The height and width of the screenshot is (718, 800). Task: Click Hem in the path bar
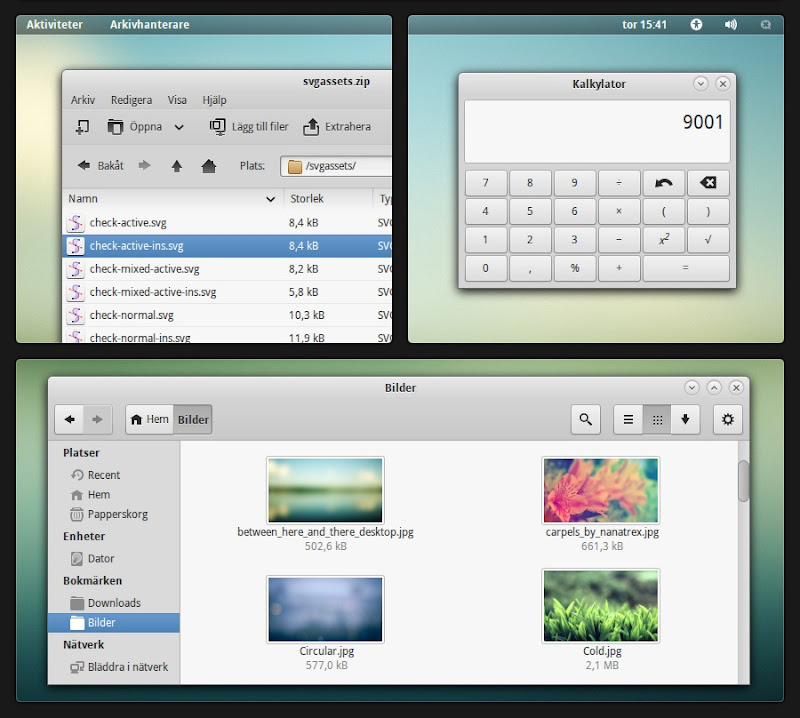click(x=150, y=419)
